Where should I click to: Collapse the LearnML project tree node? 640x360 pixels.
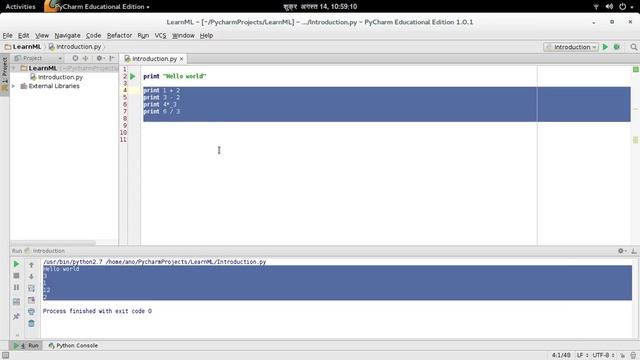[14, 68]
